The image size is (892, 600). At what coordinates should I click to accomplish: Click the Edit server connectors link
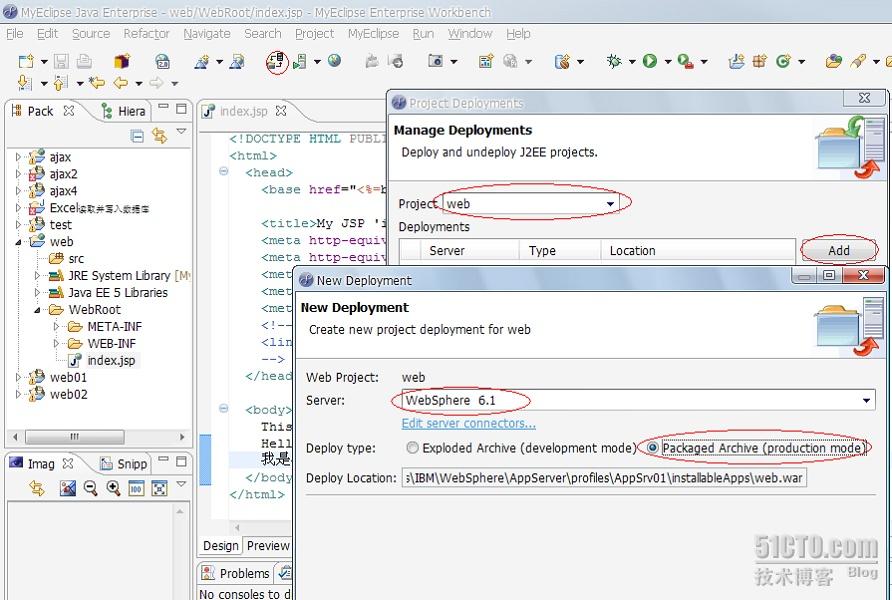click(x=468, y=423)
